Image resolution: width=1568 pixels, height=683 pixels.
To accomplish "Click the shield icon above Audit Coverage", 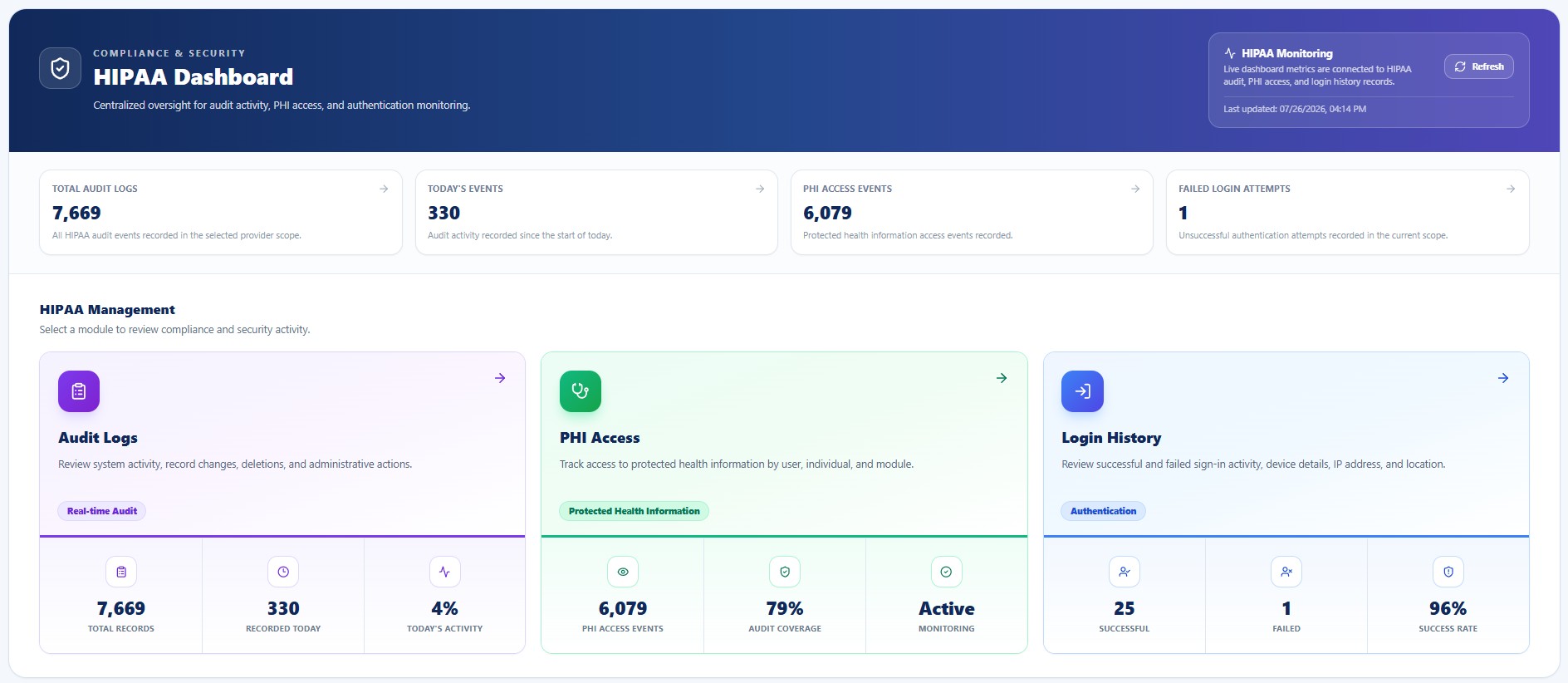I will (x=785, y=572).
